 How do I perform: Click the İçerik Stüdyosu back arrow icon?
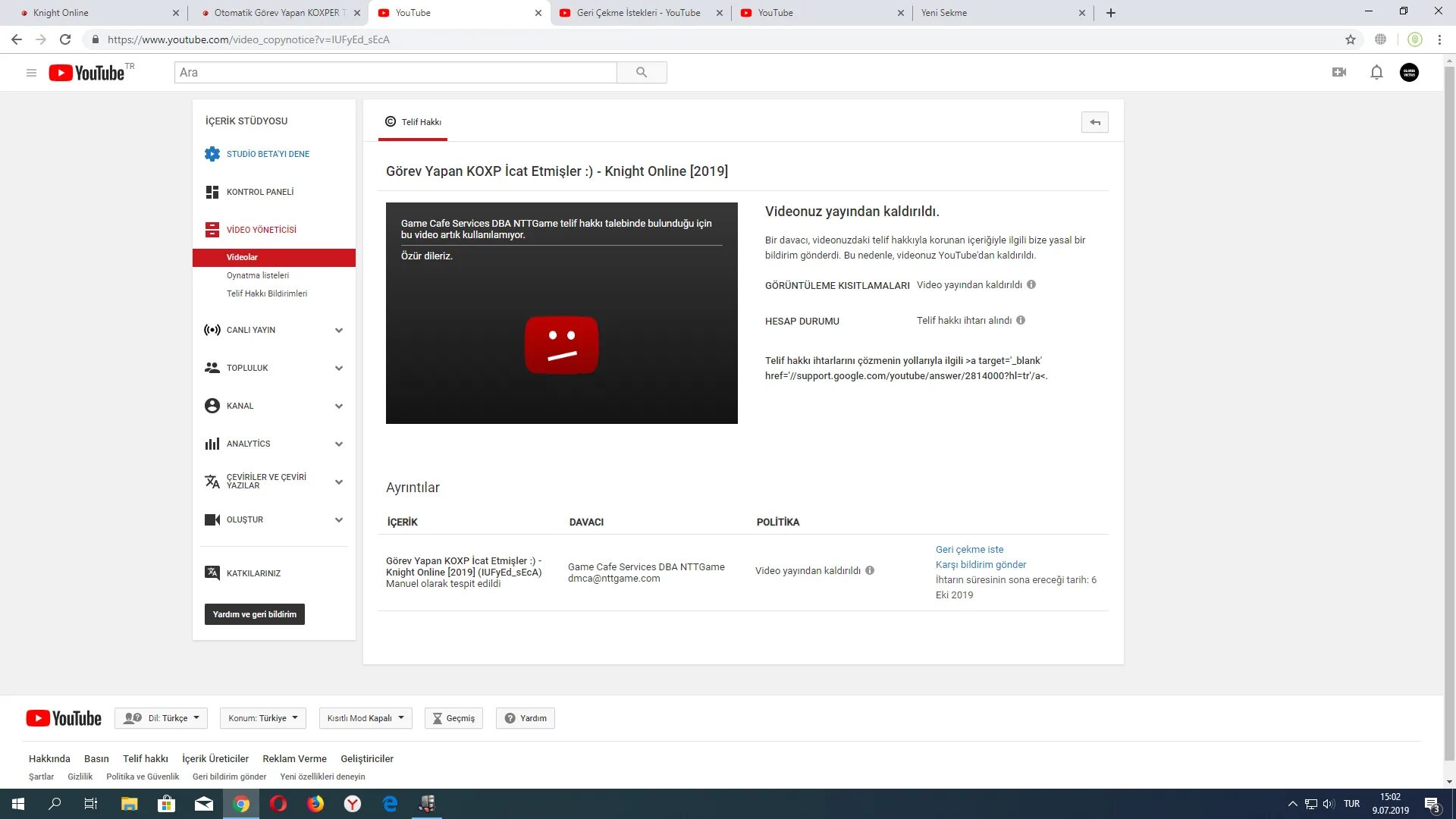pos(1094,122)
